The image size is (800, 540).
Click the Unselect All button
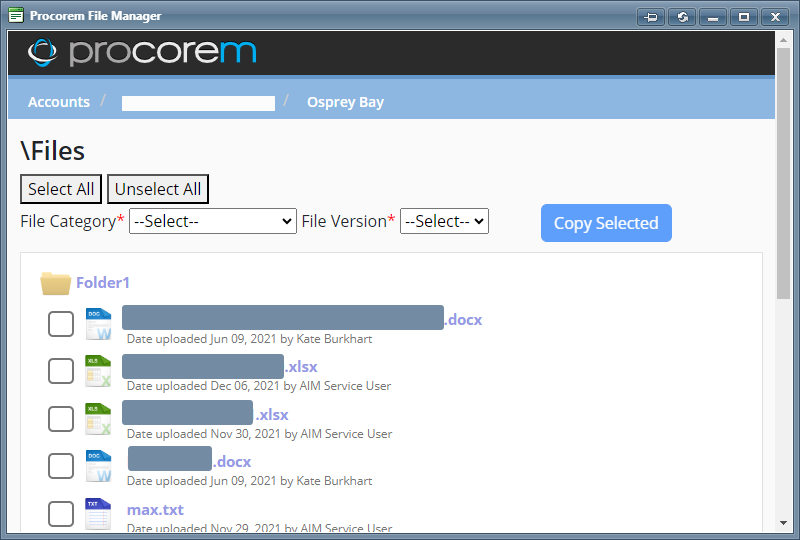coord(158,189)
